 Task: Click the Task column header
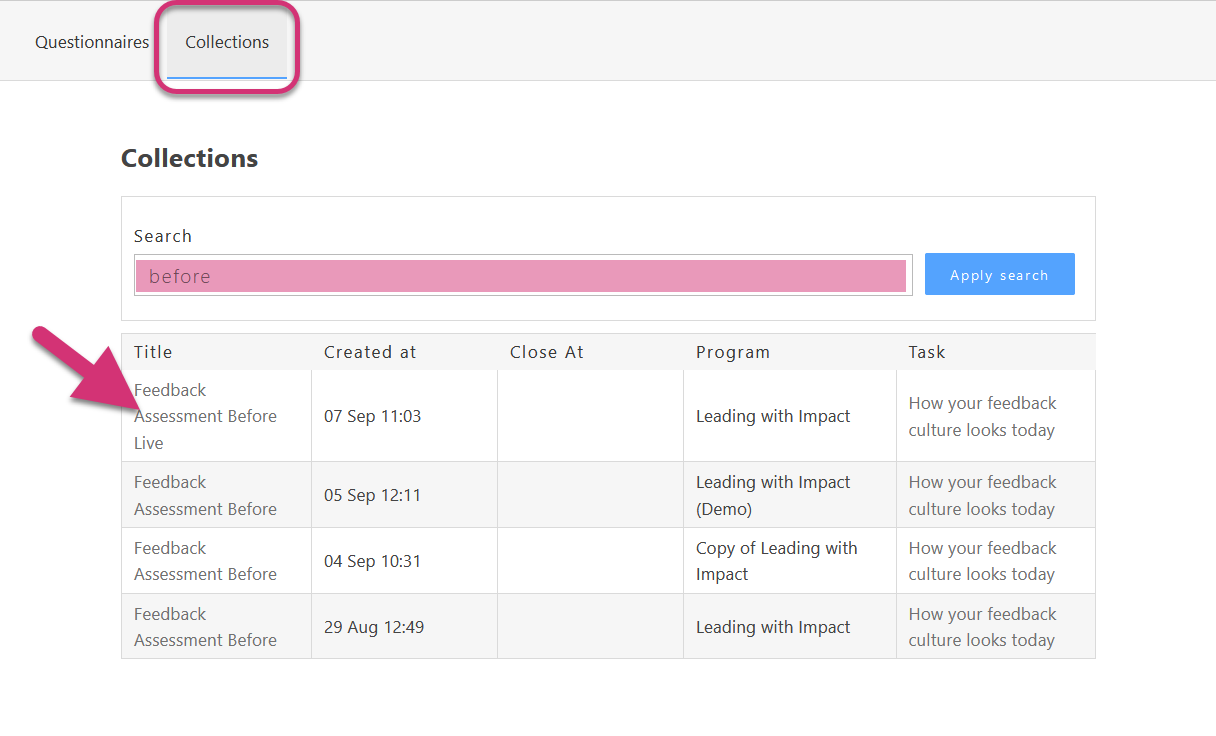926,352
